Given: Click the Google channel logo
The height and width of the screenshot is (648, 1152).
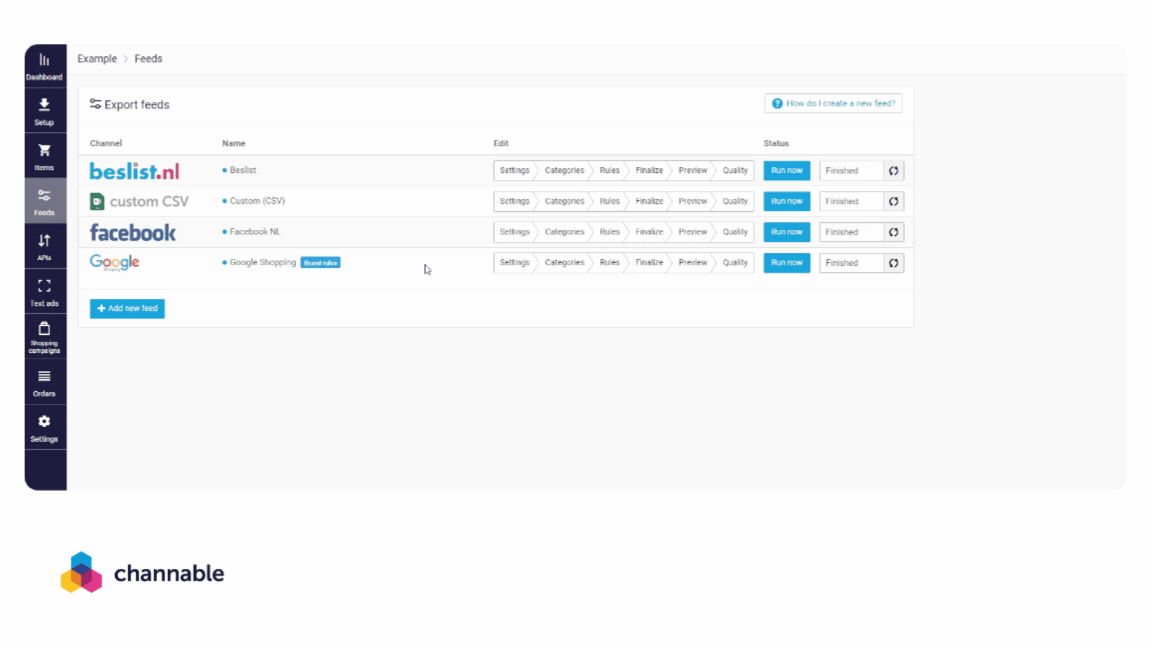Looking at the screenshot, I should [115, 262].
